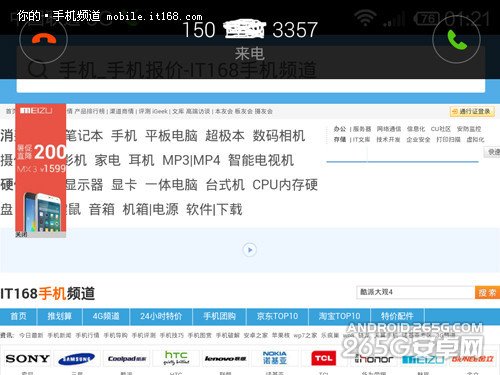Focus the search field containing 酷派大观4
The height and width of the screenshot is (375, 500).
coord(415,292)
